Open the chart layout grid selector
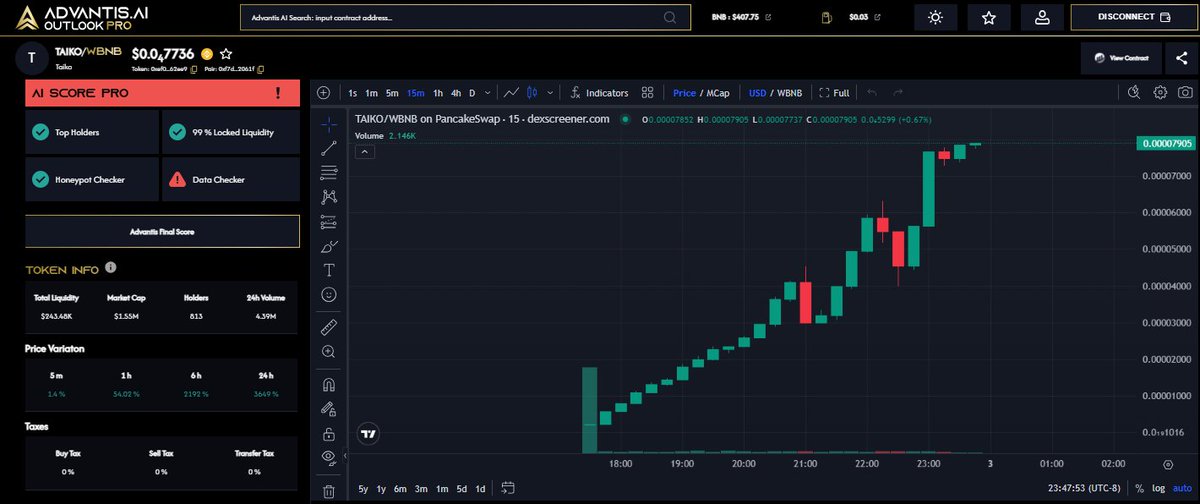Screen dimensions: 1200x504 tap(648, 93)
